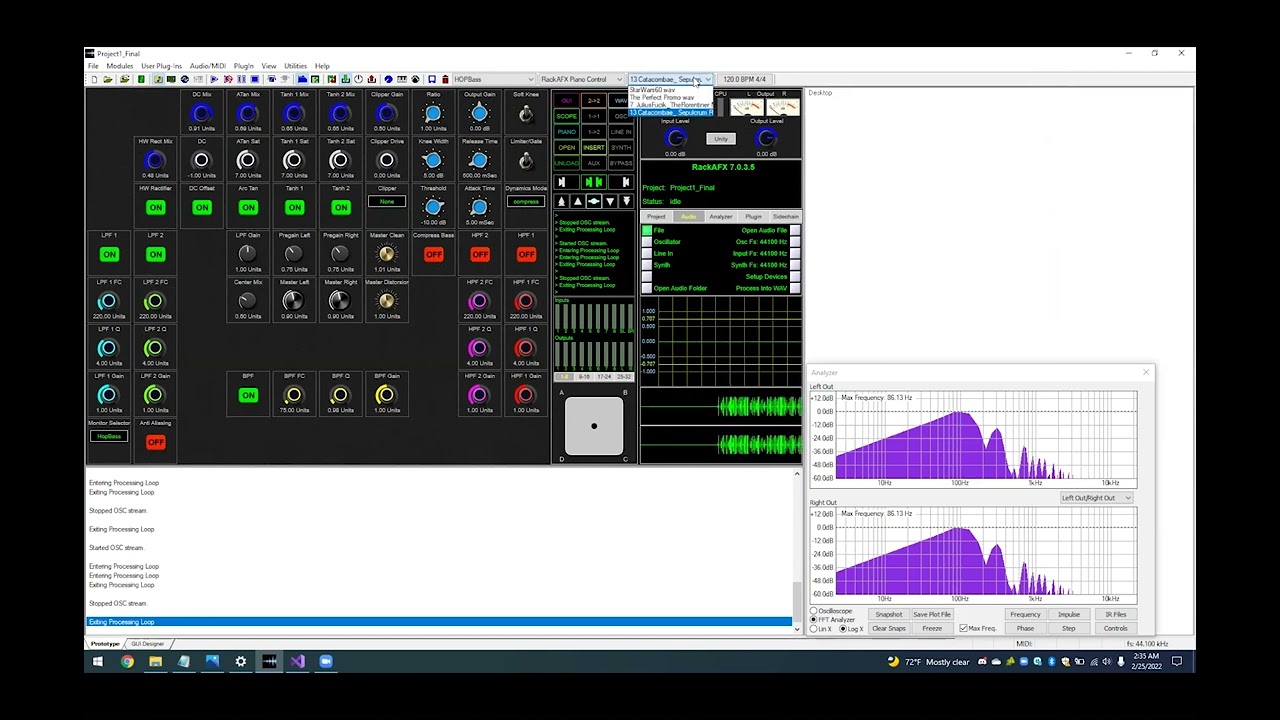Click the power icon in the toolbar
The image size is (1280, 720).
click(x=358, y=79)
